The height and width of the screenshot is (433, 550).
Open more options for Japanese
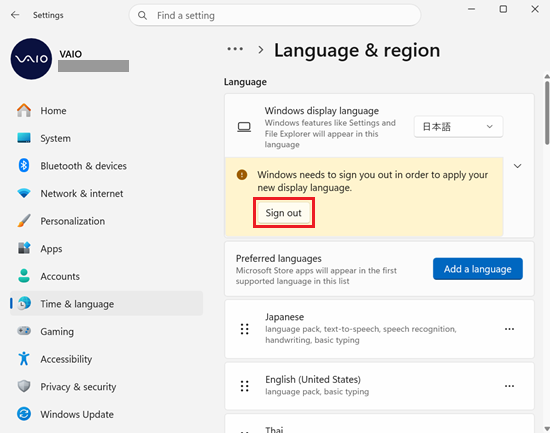point(509,329)
